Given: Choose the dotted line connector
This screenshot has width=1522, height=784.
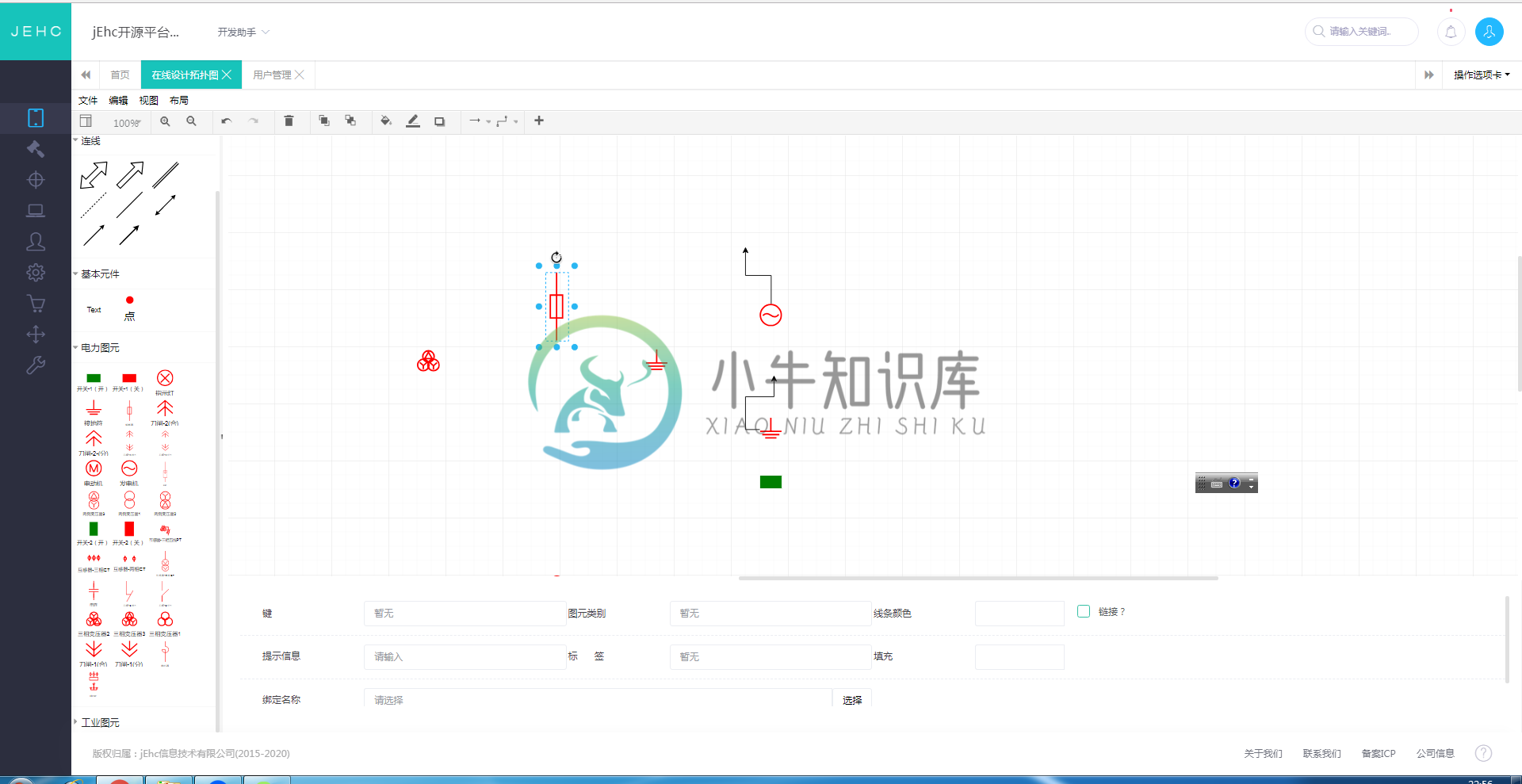Looking at the screenshot, I should tap(94, 205).
